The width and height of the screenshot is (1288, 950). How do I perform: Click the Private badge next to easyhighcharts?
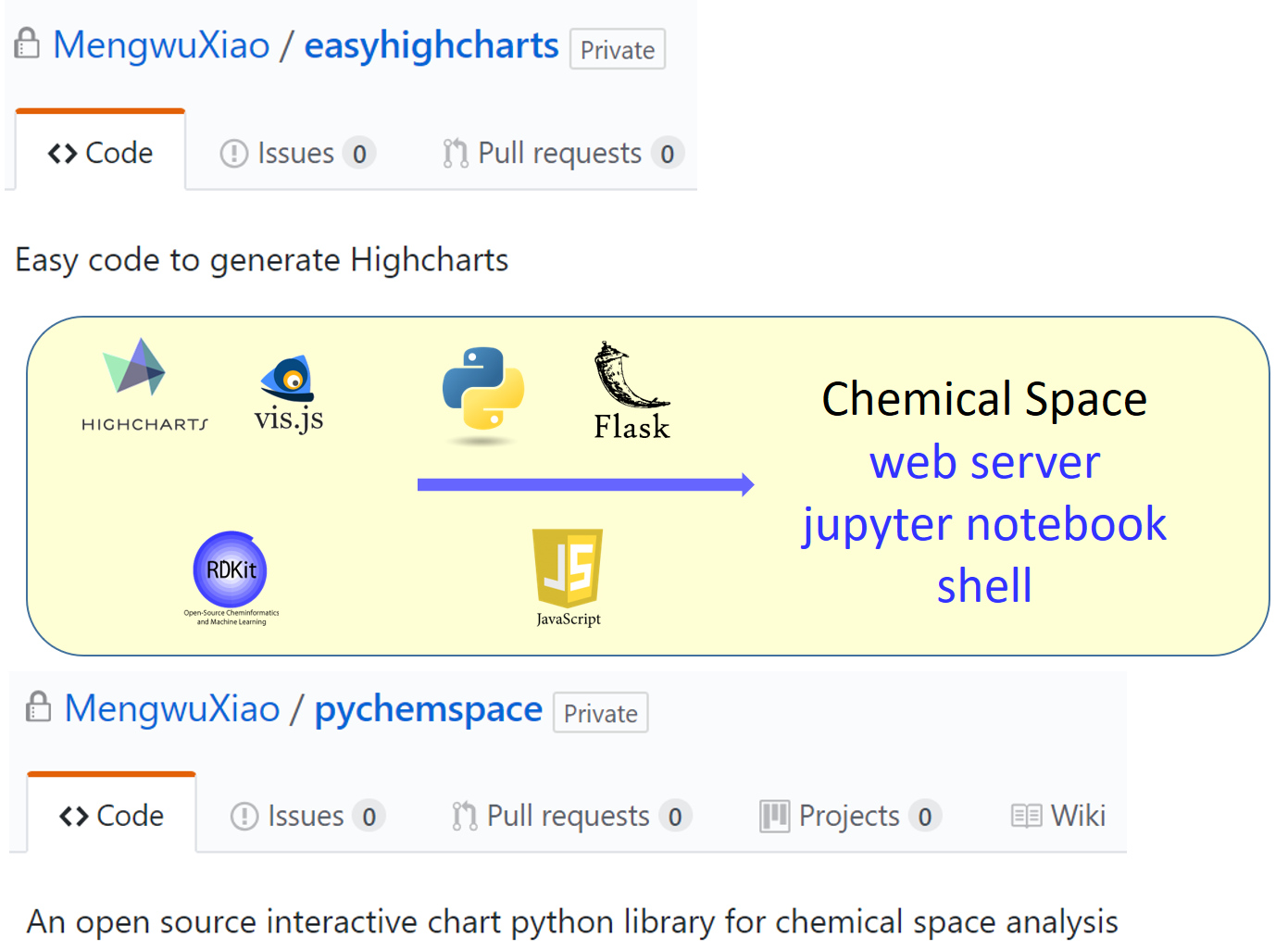pos(618,50)
